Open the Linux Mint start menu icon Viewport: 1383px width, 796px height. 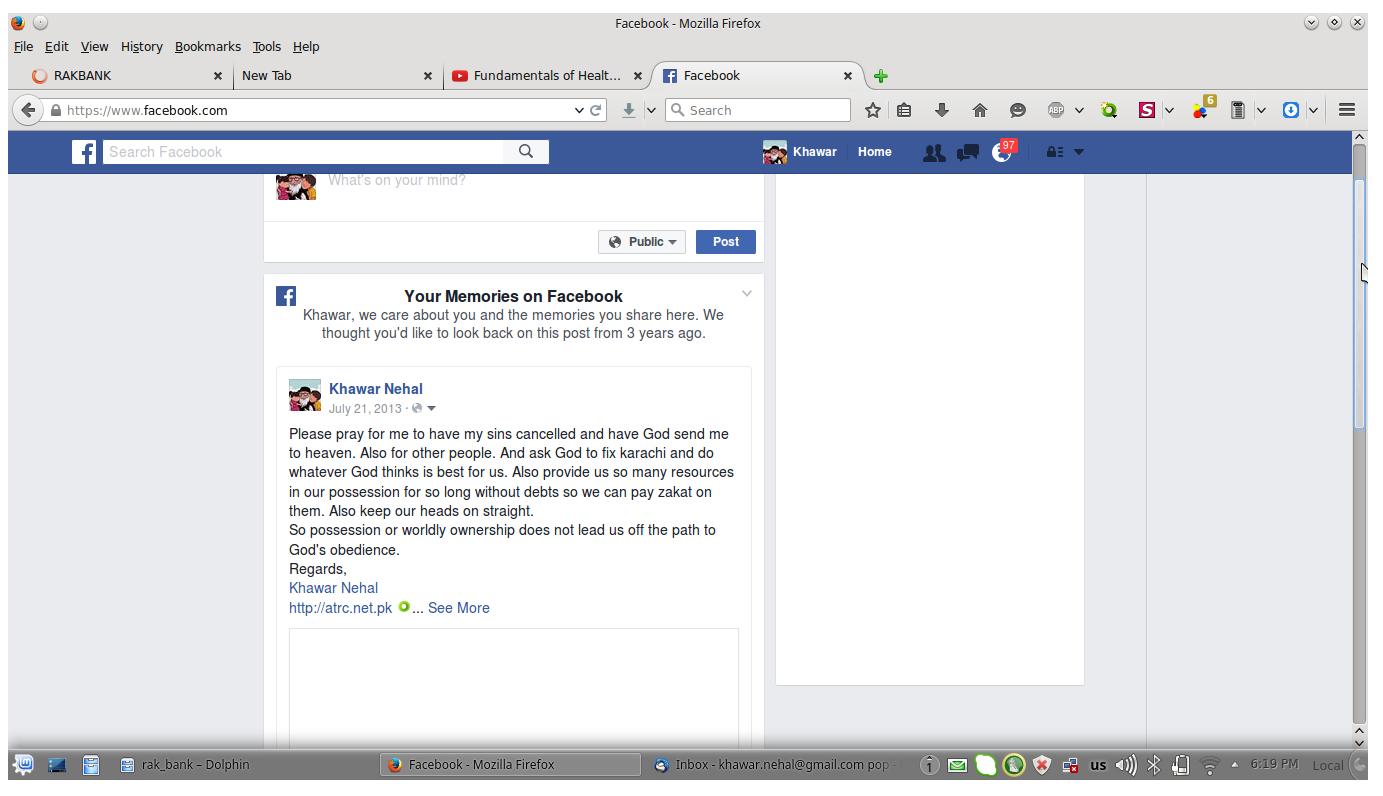click(23, 765)
